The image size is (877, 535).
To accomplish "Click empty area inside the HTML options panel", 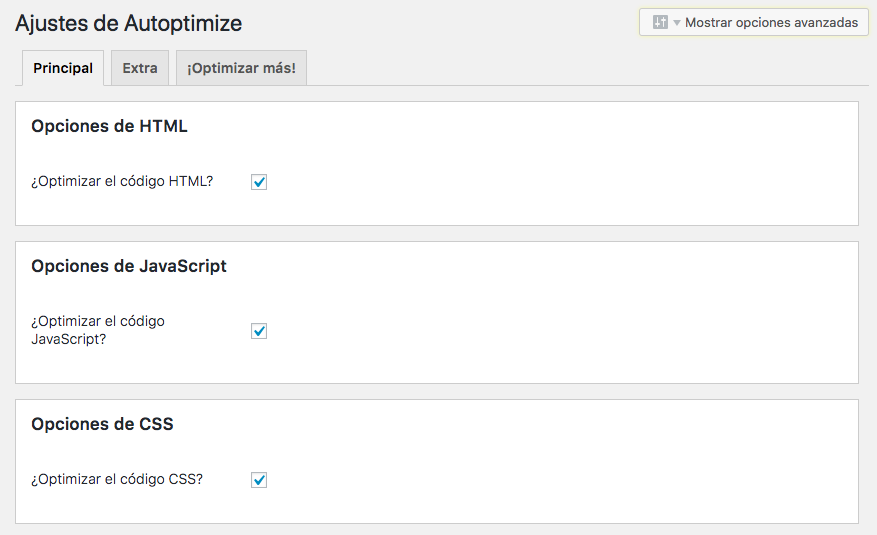I will coord(559,168).
